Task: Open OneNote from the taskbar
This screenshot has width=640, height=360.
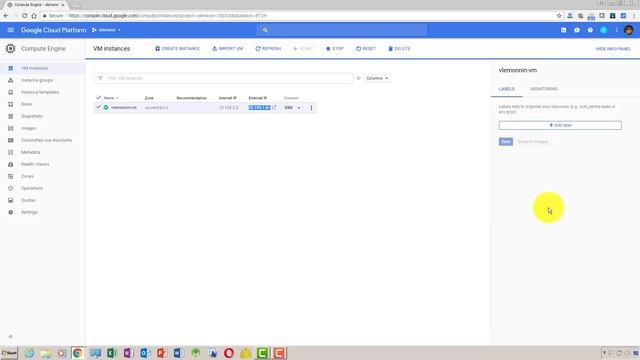Action: coord(128,353)
